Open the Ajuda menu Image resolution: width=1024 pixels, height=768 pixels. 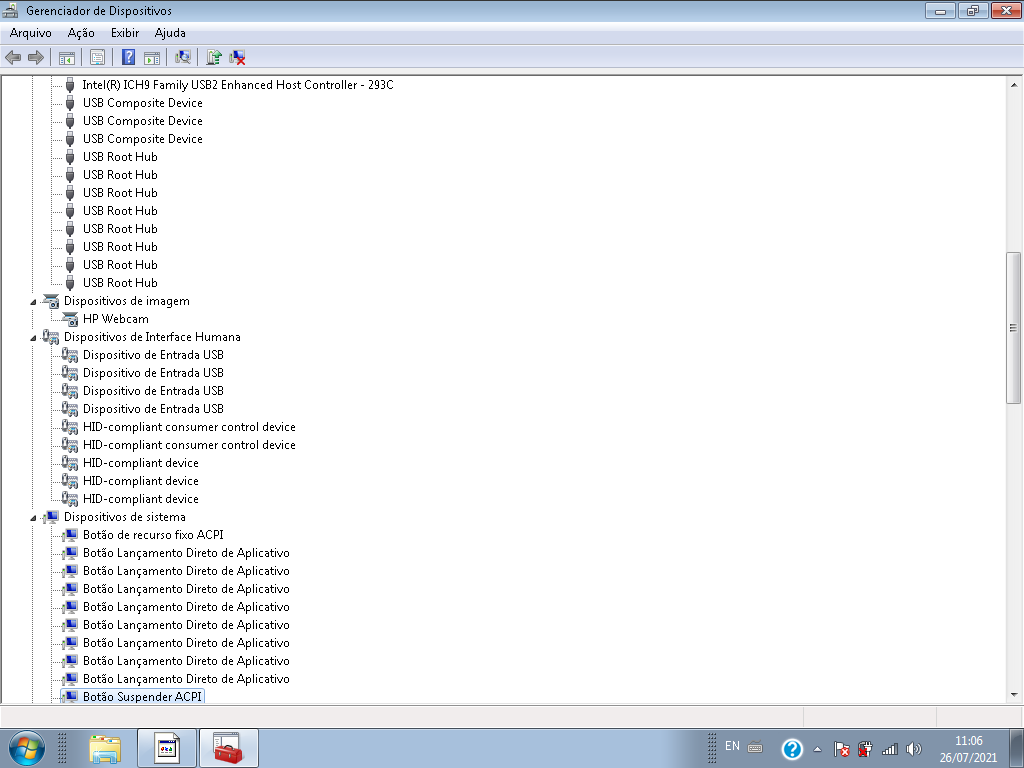(x=170, y=33)
